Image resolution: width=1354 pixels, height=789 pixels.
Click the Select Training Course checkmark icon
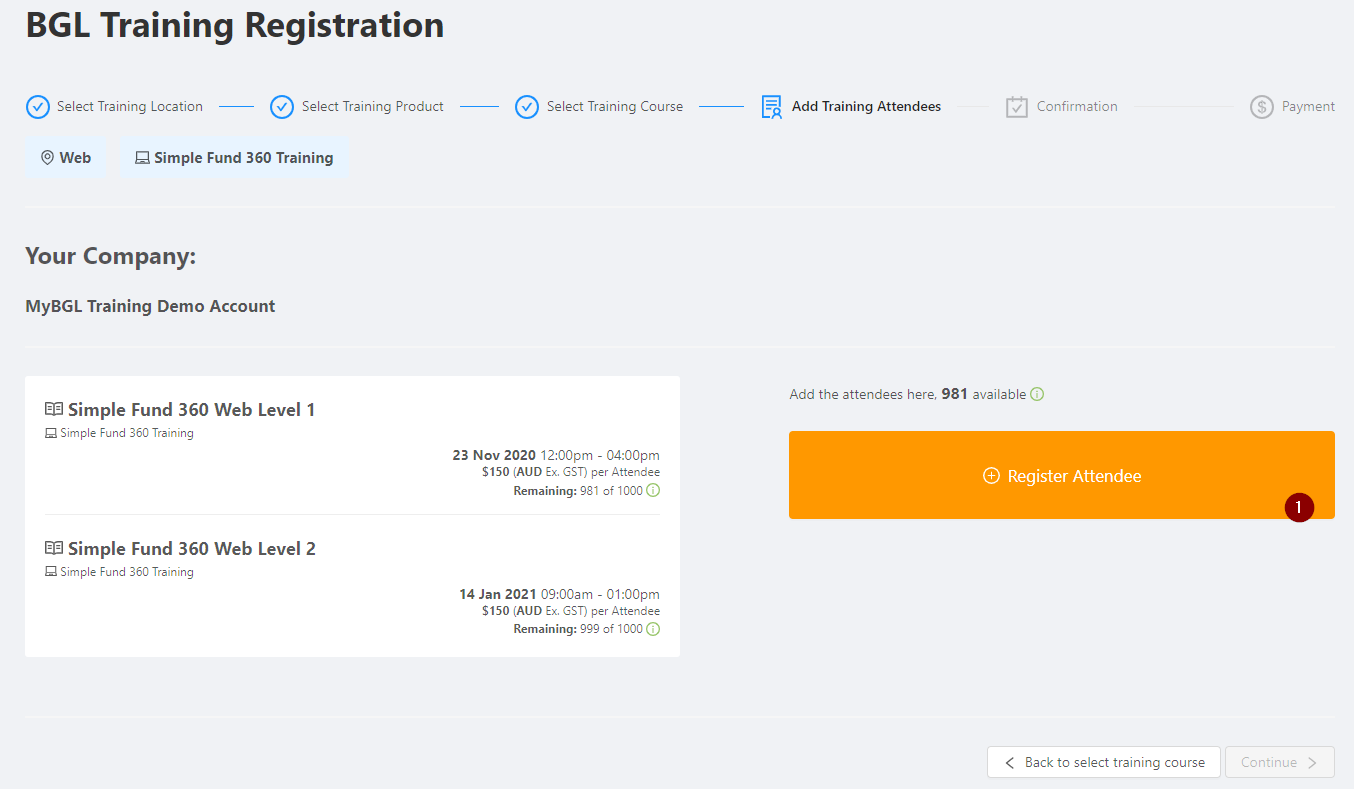[527, 107]
